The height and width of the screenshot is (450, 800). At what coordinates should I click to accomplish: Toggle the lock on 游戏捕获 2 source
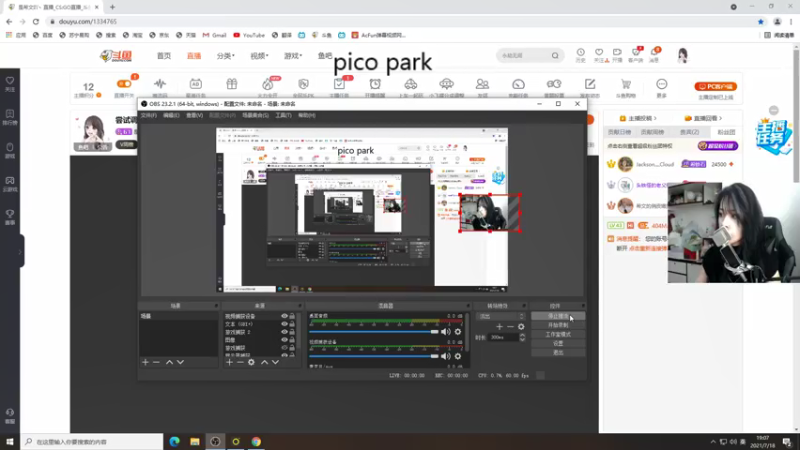[x=292, y=332]
